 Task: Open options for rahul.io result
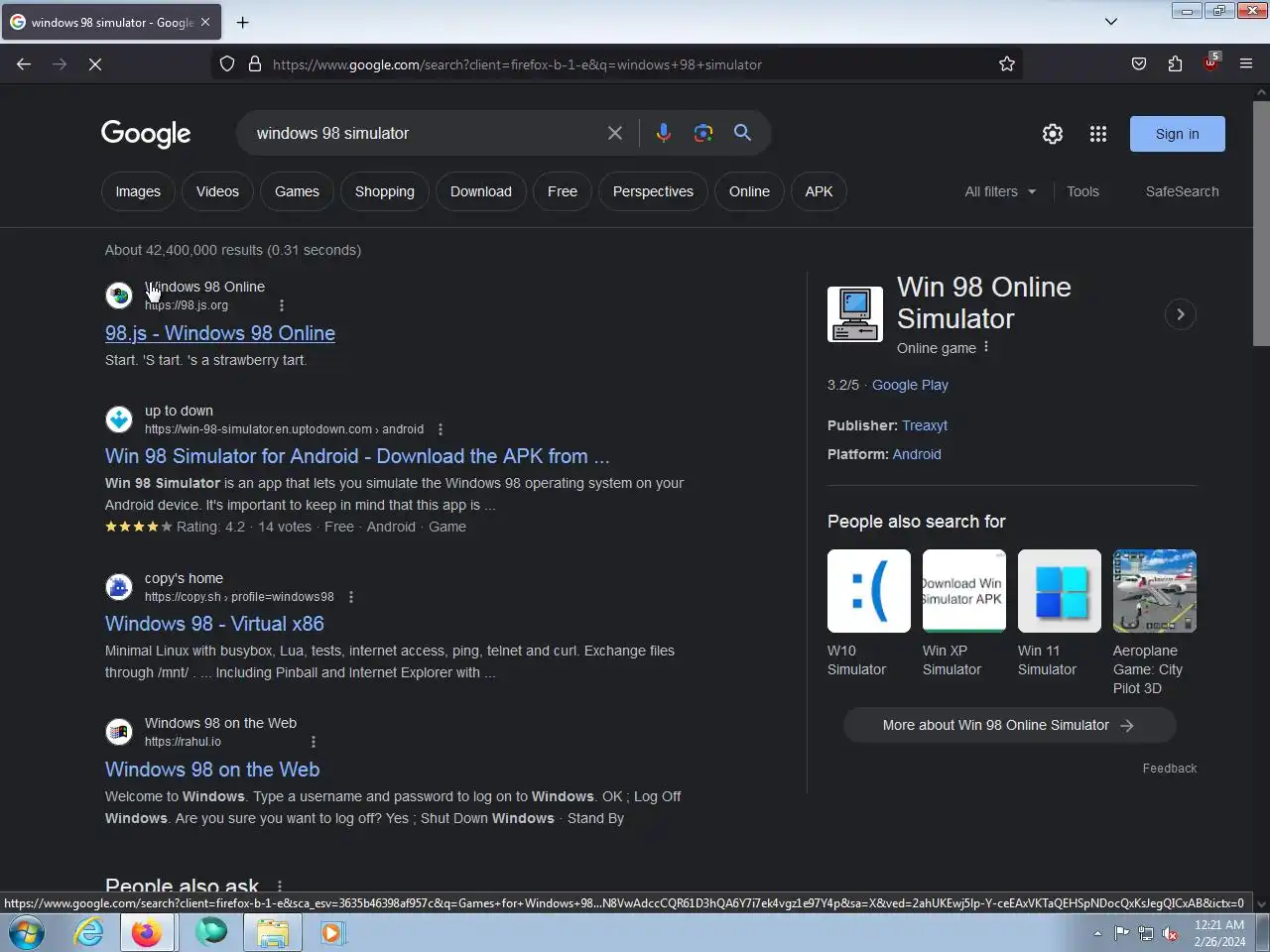(x=314, y=742)
